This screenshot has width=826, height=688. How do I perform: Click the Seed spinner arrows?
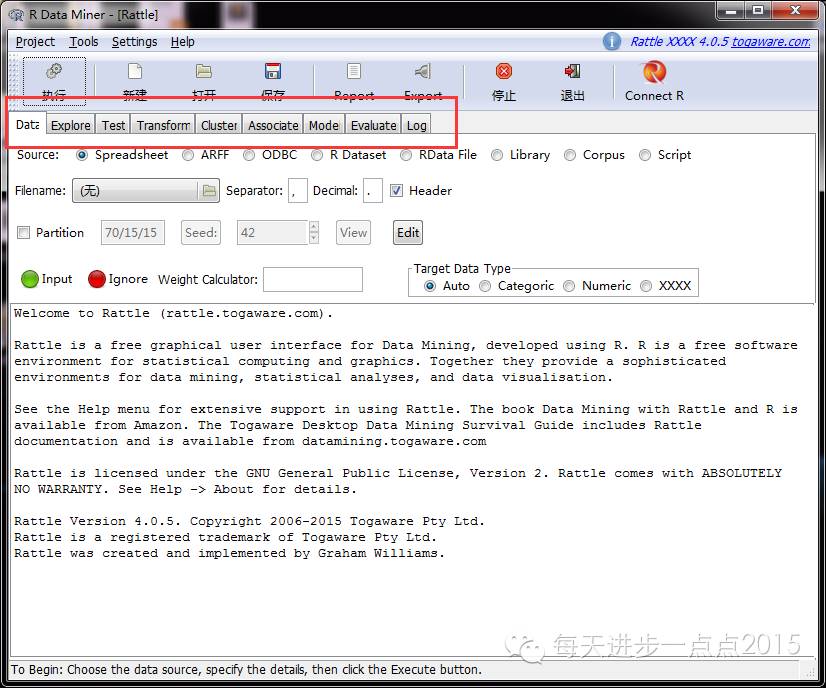pos(313,232)
